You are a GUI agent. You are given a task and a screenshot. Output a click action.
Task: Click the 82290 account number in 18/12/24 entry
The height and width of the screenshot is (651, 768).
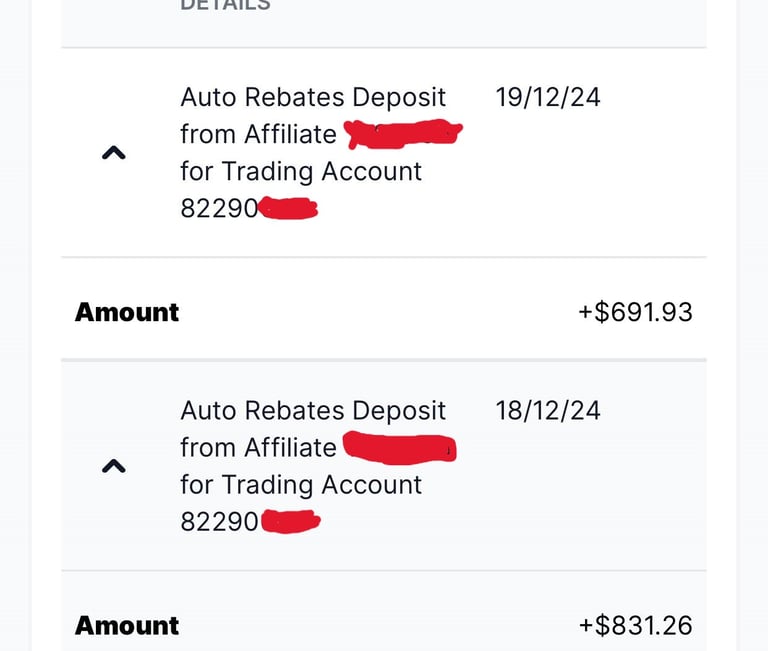pyautogui.click(x=219, y=522)
